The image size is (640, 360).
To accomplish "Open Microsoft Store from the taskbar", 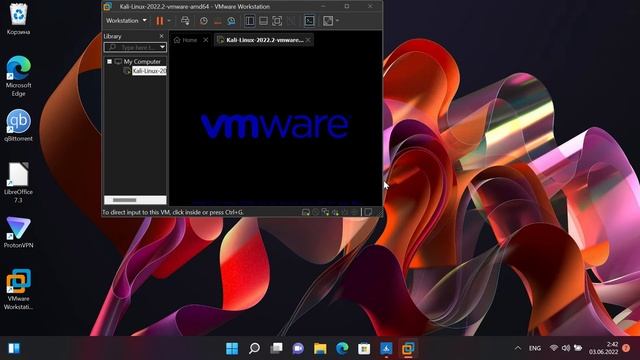I will click(364, 348).
